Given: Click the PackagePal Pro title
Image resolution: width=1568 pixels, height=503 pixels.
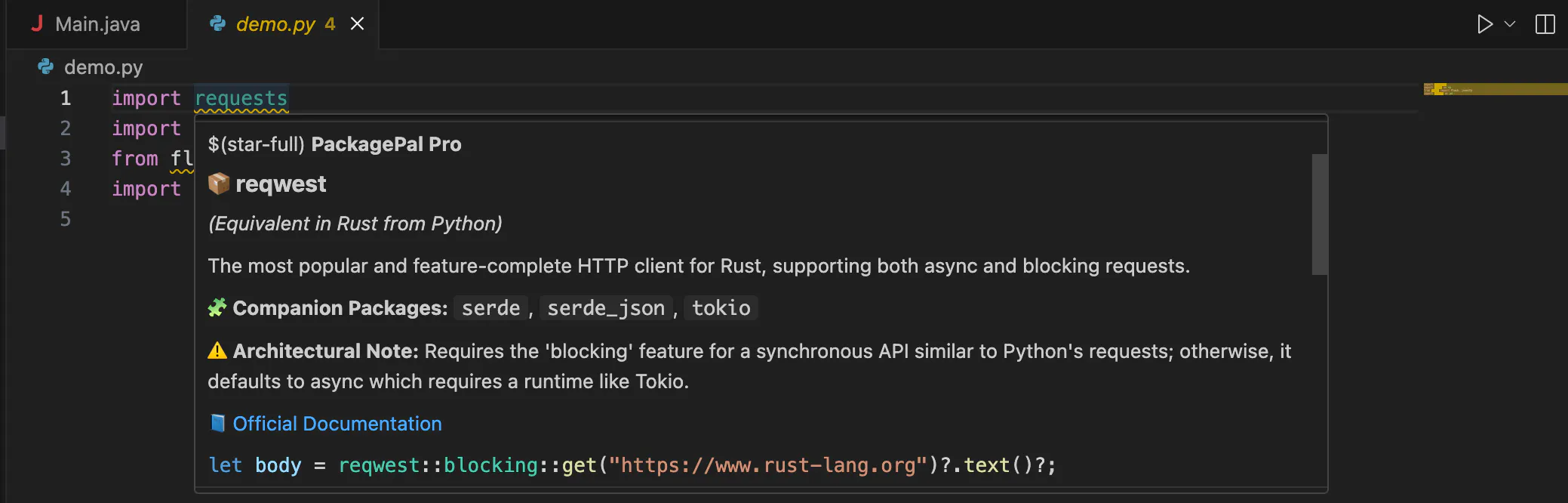Looking at the screenshot, I should 386,144.
